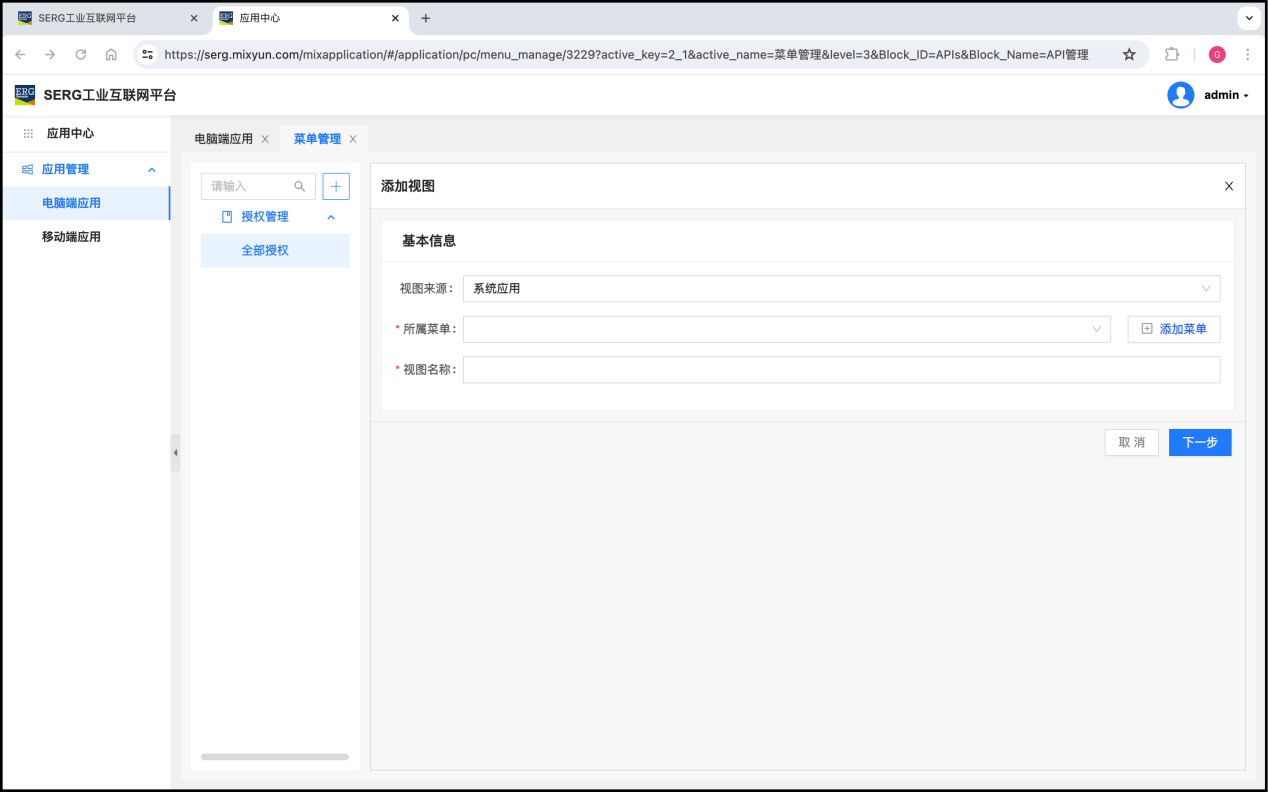This screenshot has width=1268, height=792.
Task: Click the 应用中心 grid icon in sidebar
Action: (x=28, y=133)
